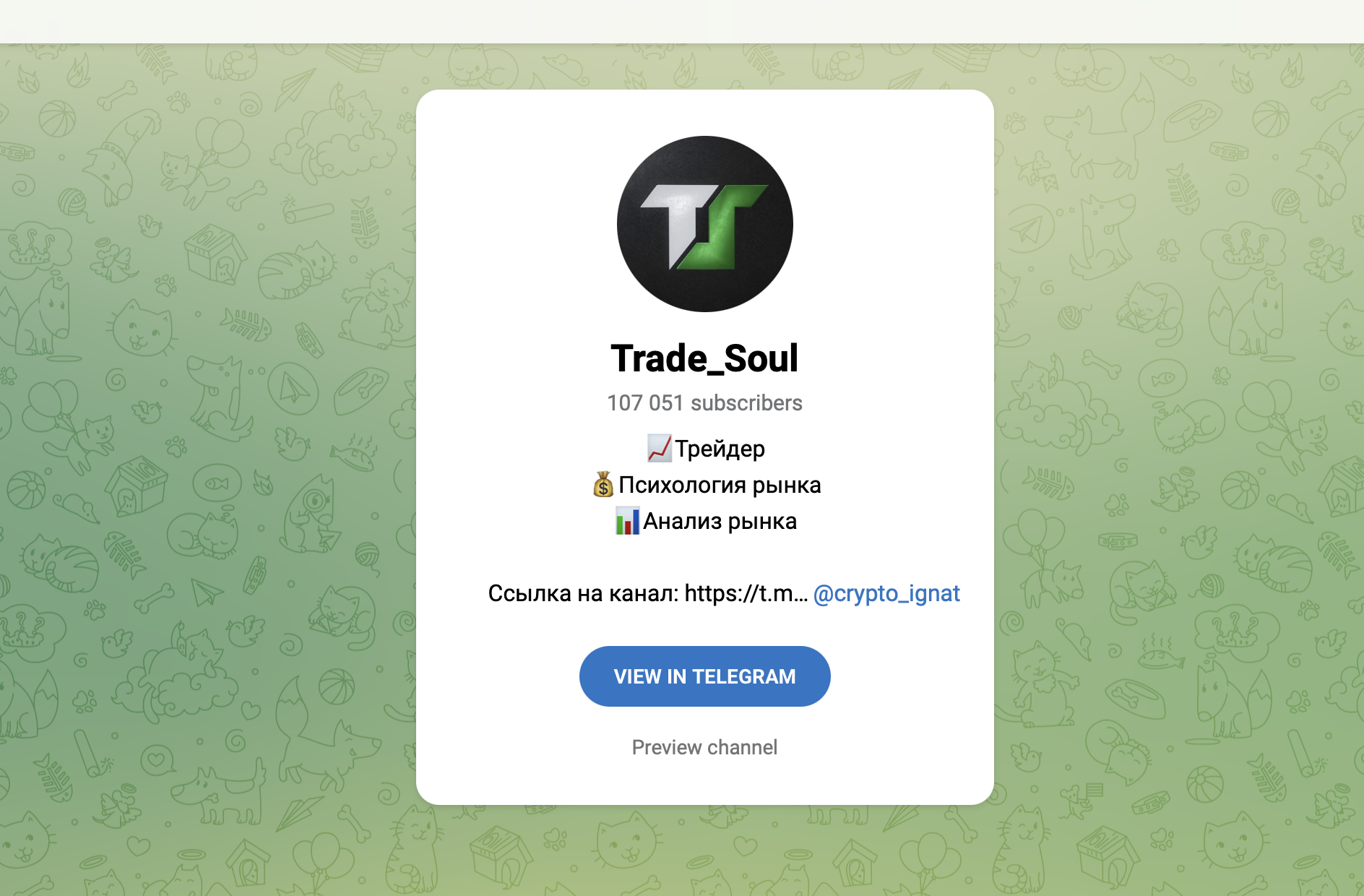Viewport: 1364px width, 896px height.
Task: Open channel with VIEW IN TELEGRAM button
Action: click(x=704, y=676)
